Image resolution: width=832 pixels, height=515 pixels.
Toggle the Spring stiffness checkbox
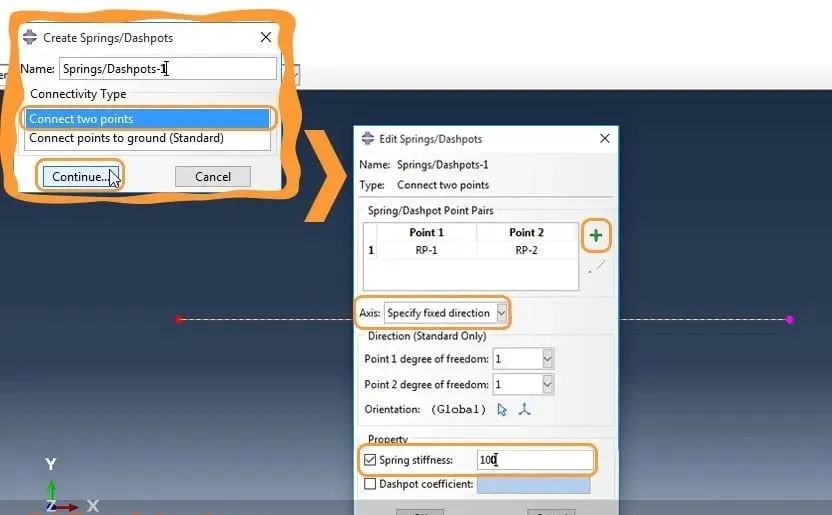370,460
